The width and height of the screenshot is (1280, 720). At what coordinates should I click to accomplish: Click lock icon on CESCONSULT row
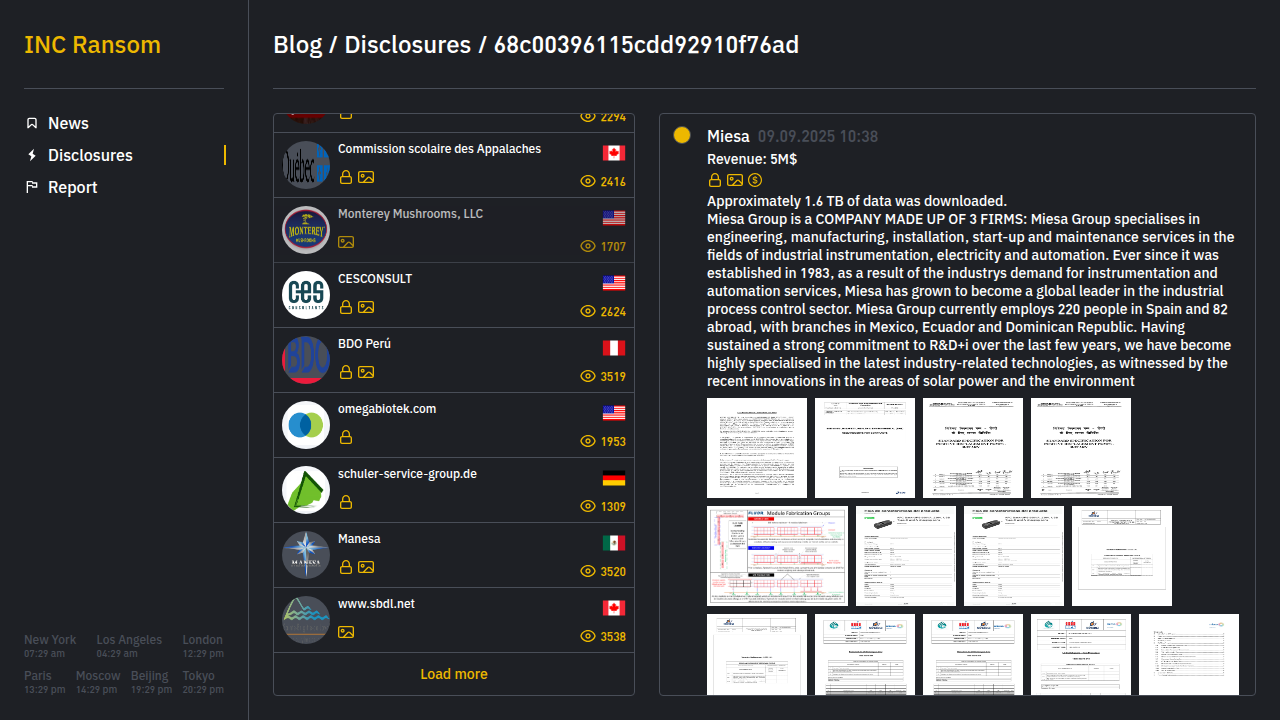click(346, 307)
